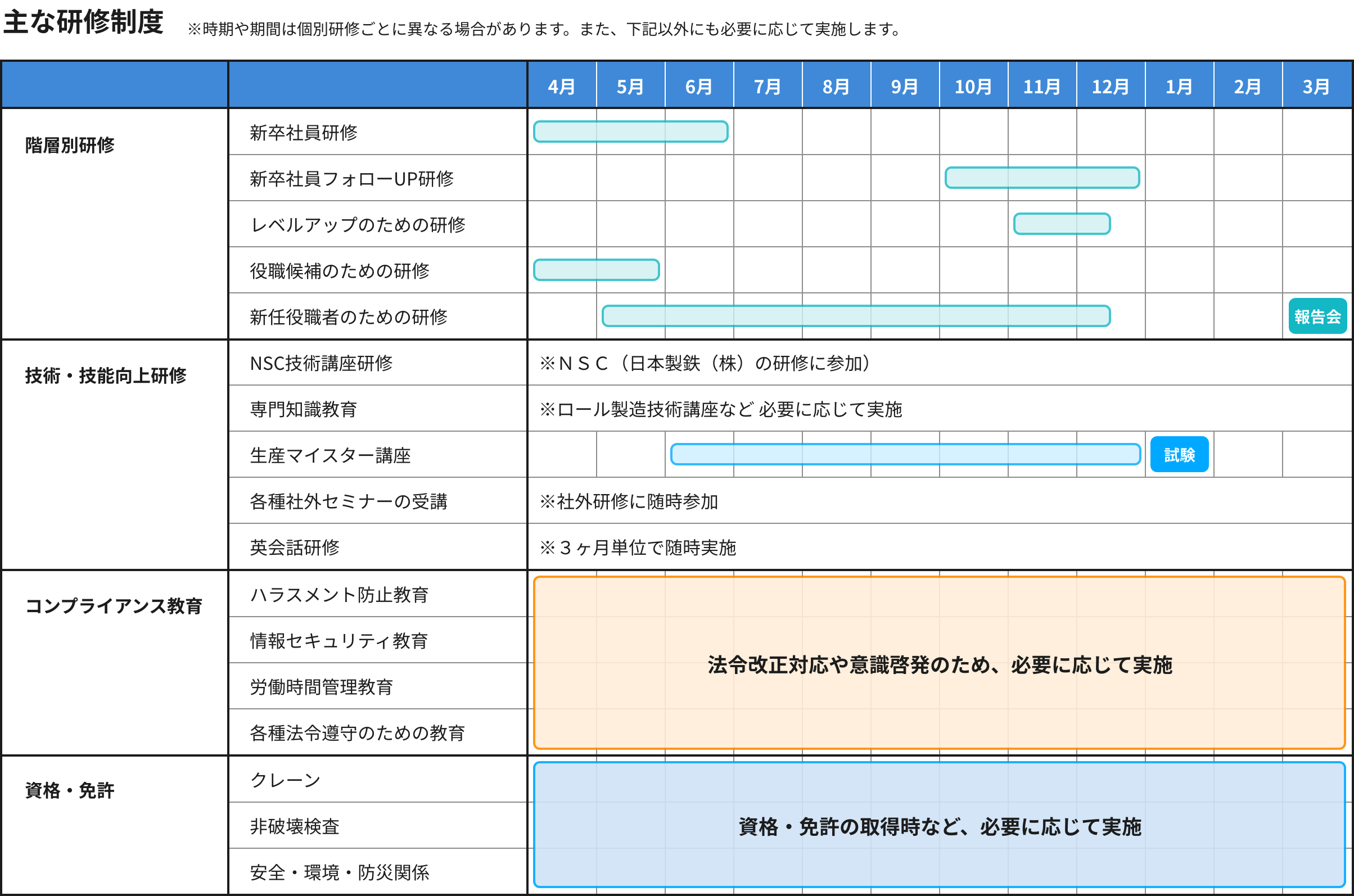The height and width of the screenshot is (896, 1354).
Task: Click the 階層別研修 category label
Action: coord(70,145)
